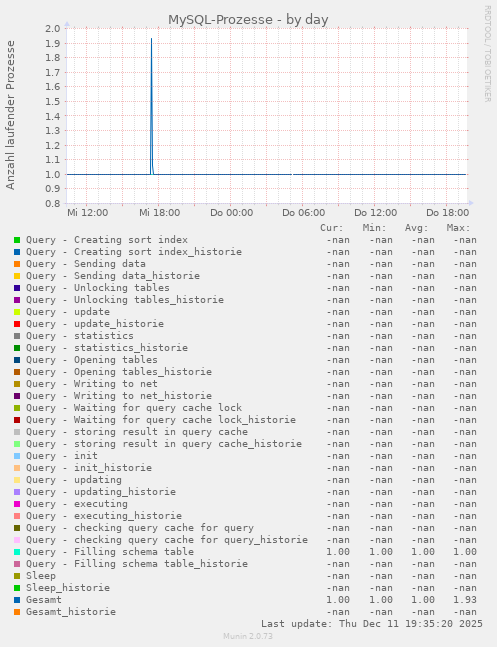Click the Mi 12:00 x-axis label

pyautogui.click(x=88, y=213)
